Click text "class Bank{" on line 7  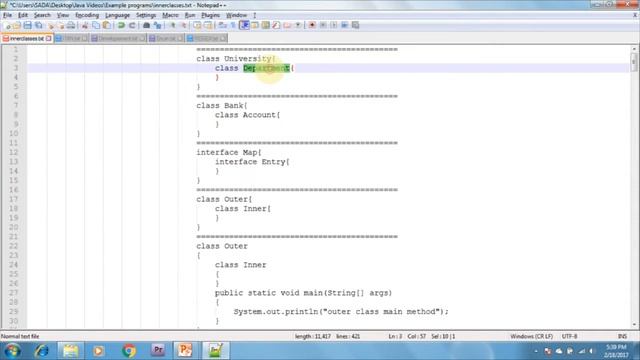tap(222, 106)
